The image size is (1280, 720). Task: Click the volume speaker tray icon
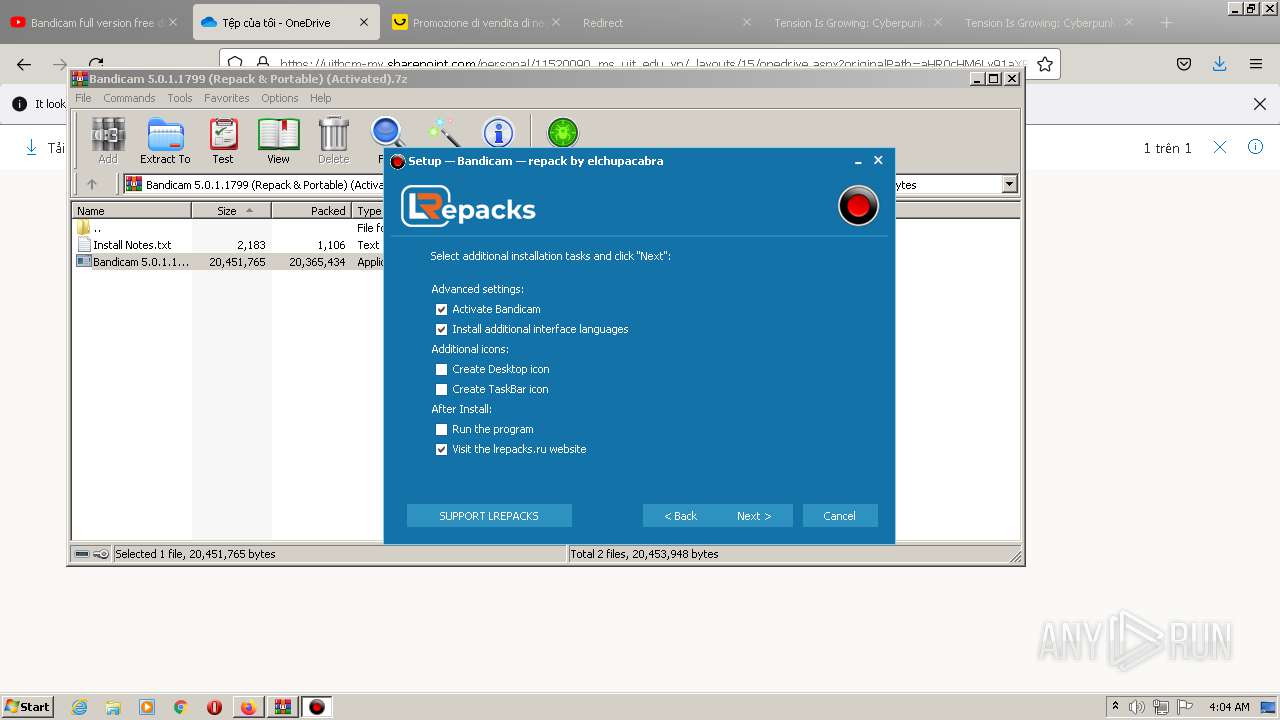(x=1137, y=707)
